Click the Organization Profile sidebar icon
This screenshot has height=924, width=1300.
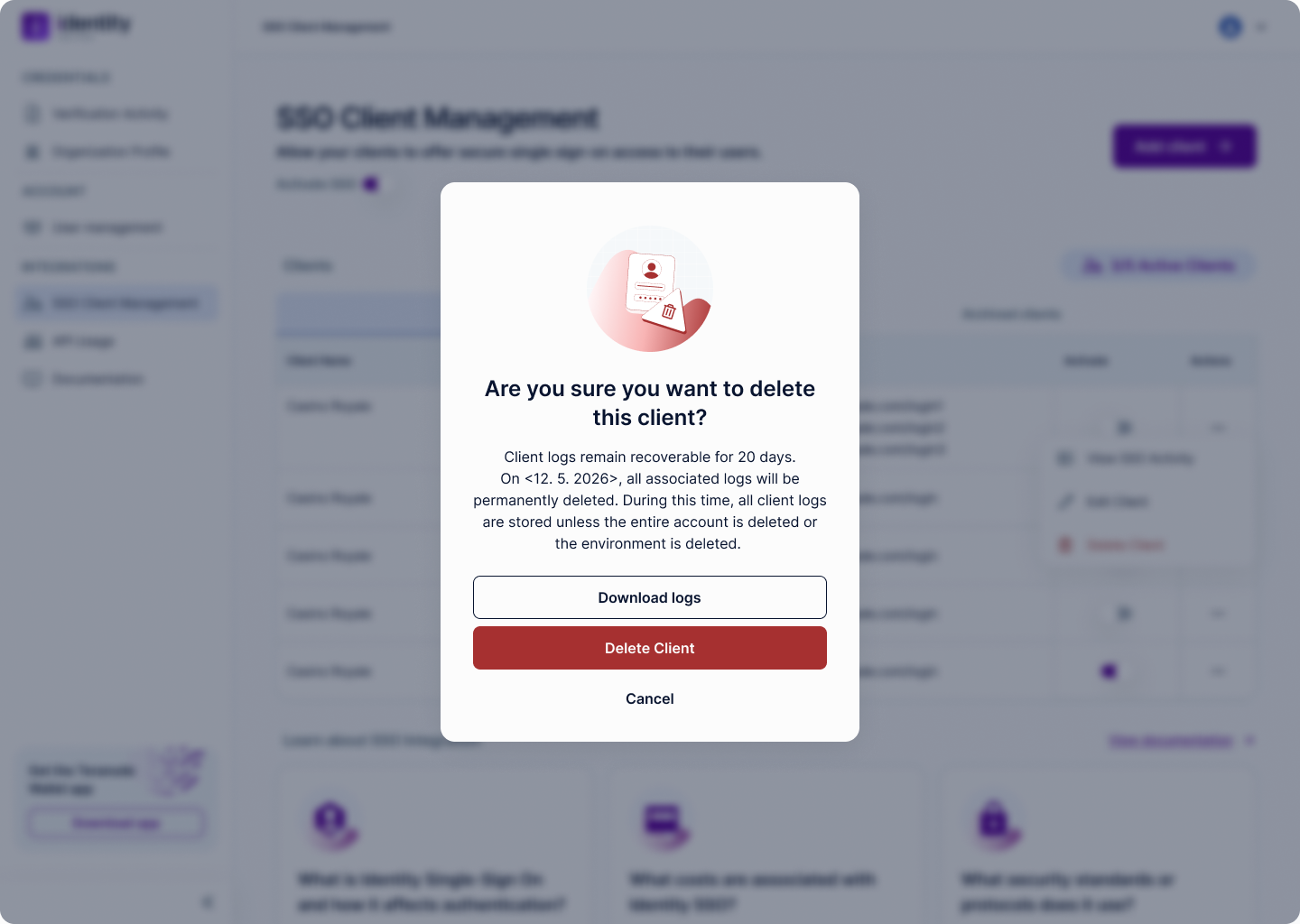(x=33, y=152)
